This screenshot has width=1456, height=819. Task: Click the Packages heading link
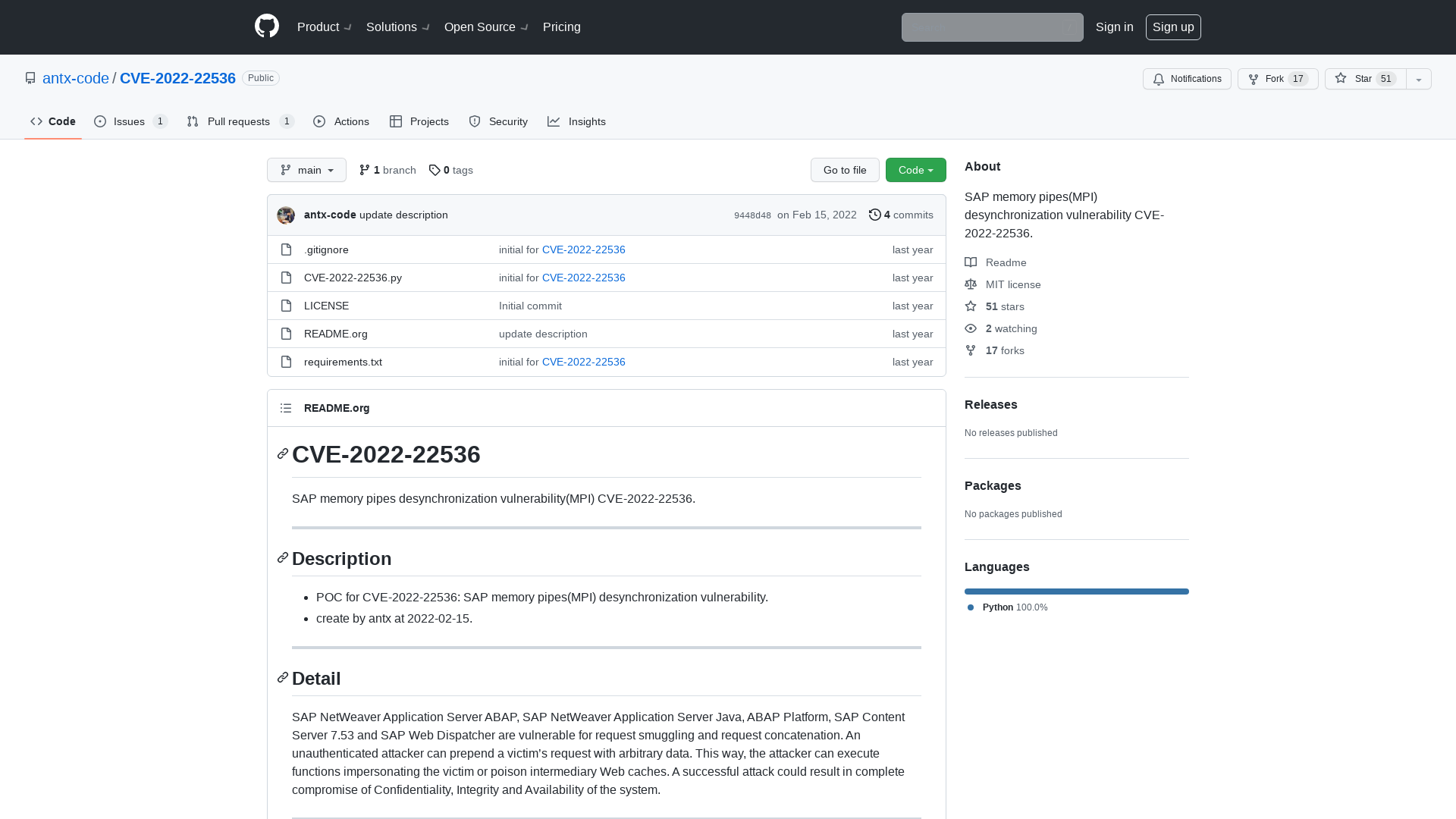(x=993, y=485)
